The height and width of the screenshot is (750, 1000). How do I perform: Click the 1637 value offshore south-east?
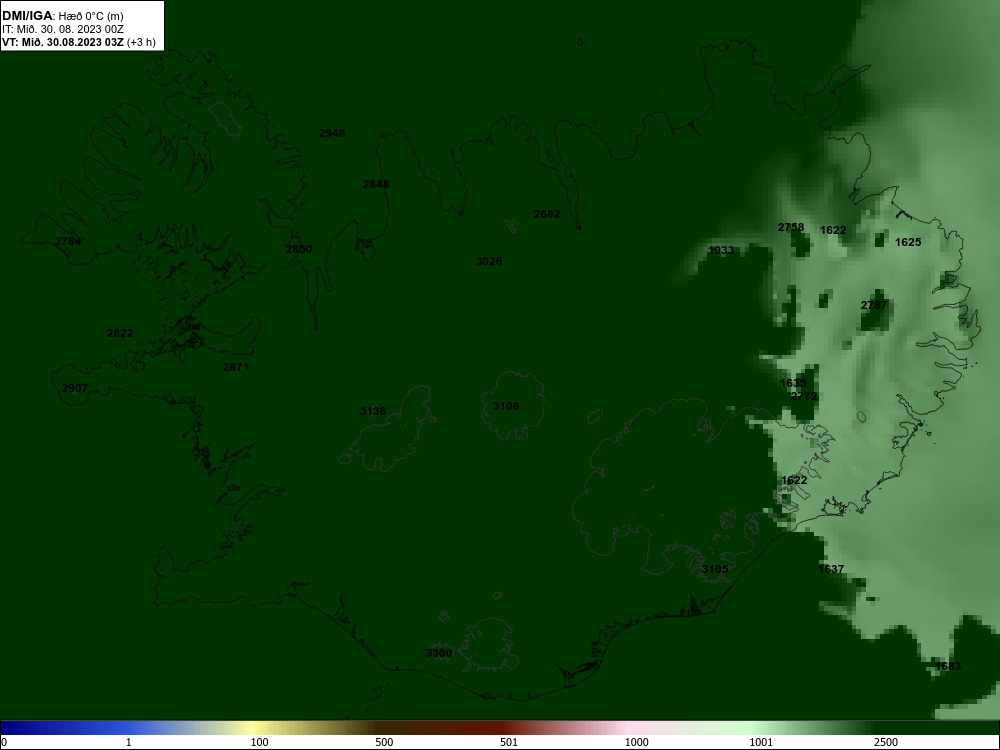coord(831,569)
